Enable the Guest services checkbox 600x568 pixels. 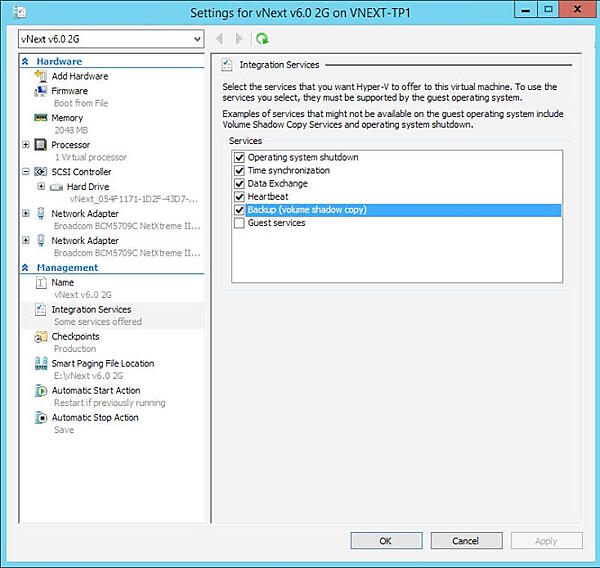(239, 223)
